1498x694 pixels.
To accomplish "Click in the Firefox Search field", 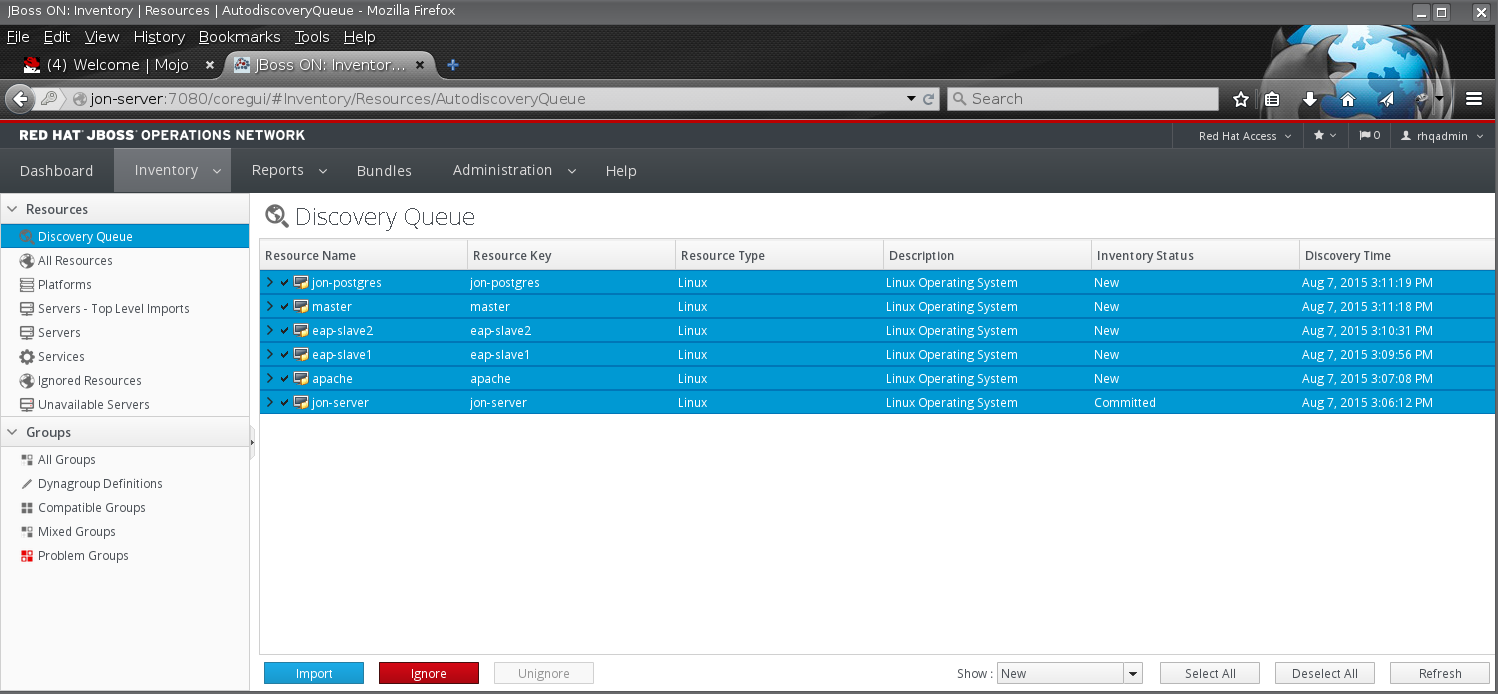I will pos(1082,99).
